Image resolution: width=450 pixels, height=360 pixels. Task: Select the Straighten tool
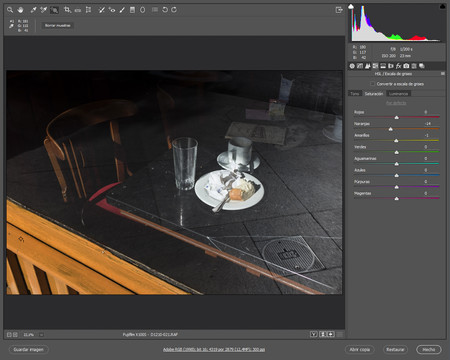coord(78,10)
